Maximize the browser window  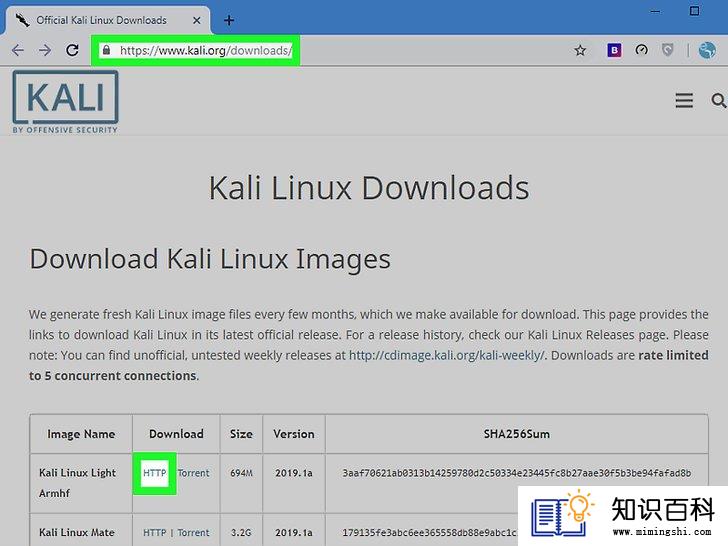695,11
